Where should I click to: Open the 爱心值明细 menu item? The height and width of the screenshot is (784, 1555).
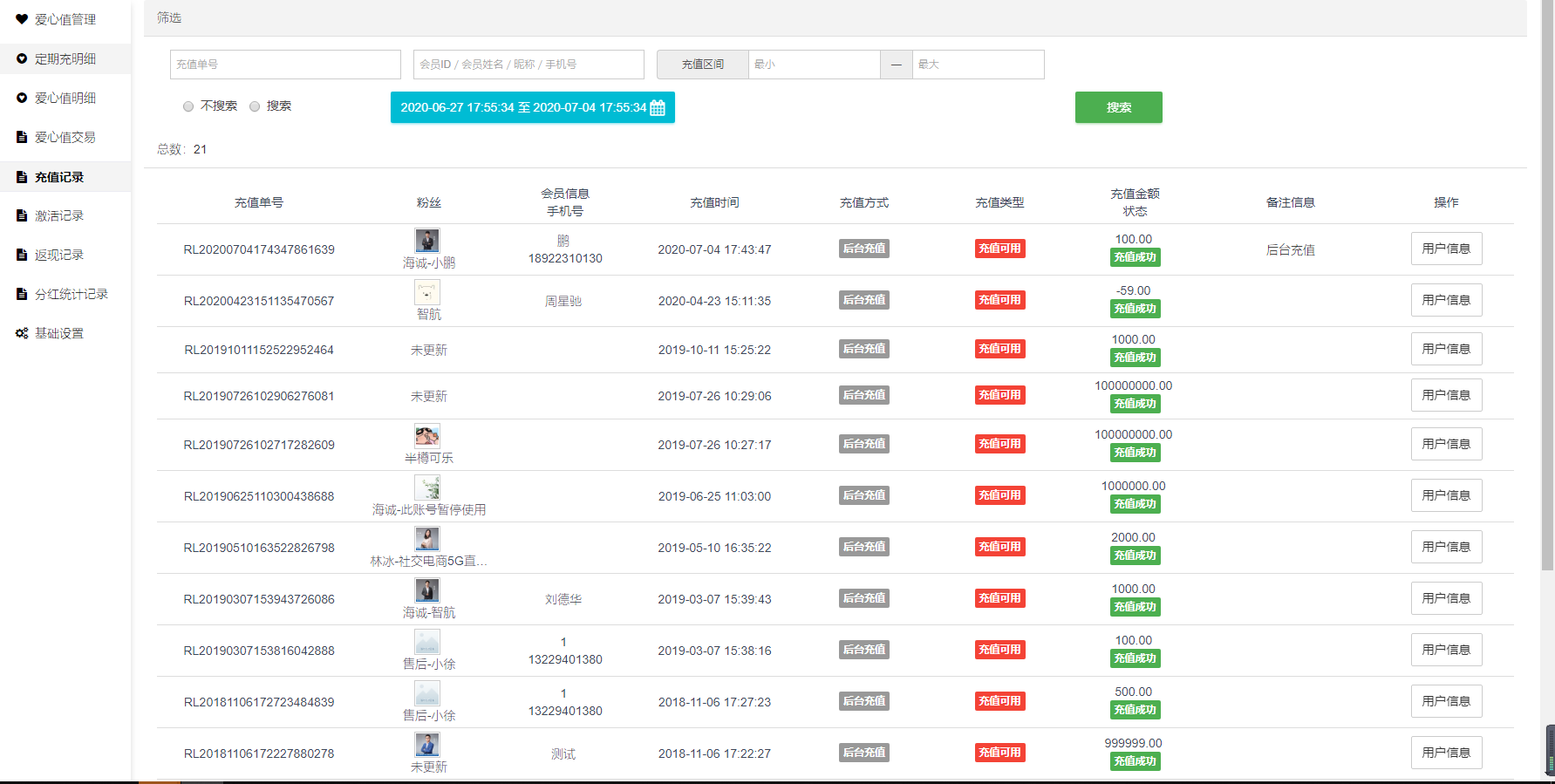(x=65, y=98)
